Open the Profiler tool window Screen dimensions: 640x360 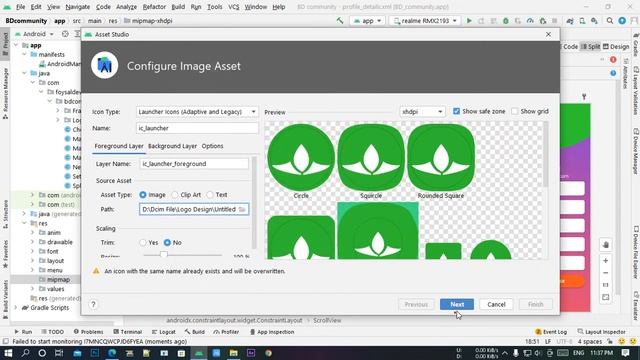pyautogui.click(x=226, y=332)
